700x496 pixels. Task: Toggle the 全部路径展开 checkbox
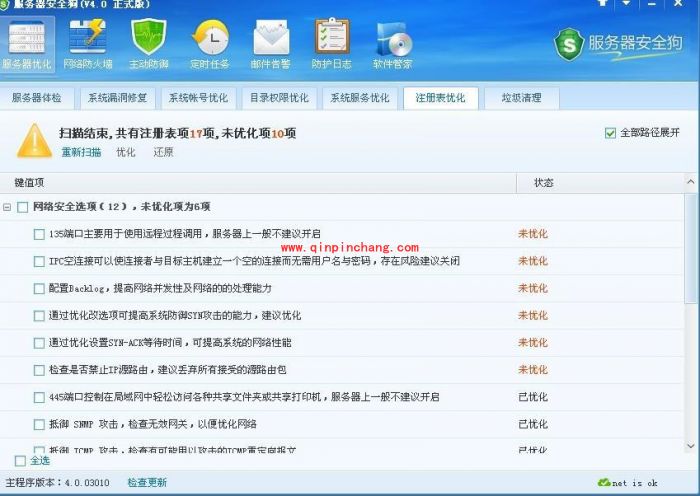(610, 133)
